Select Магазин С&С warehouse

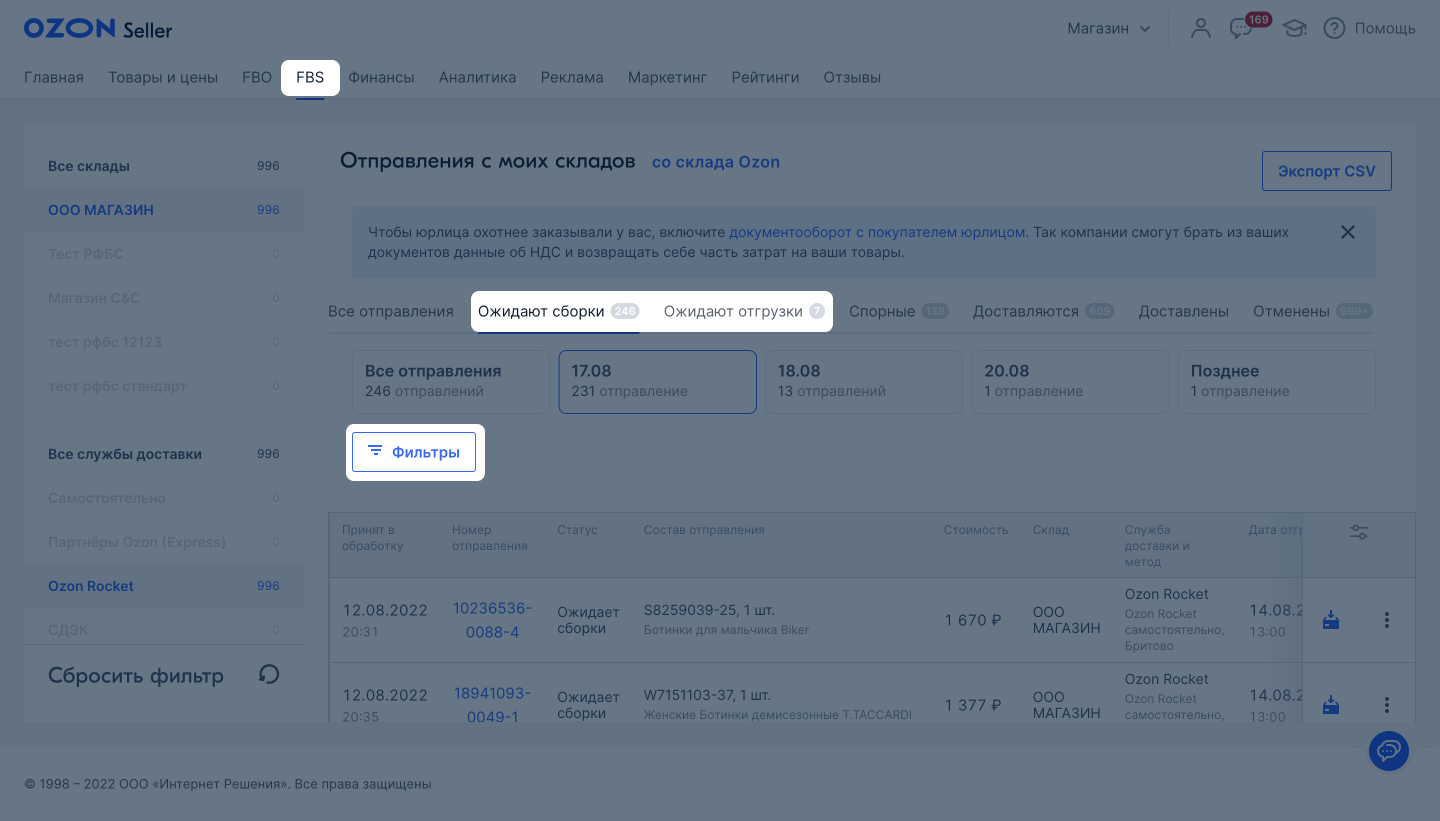coord(164,298)
